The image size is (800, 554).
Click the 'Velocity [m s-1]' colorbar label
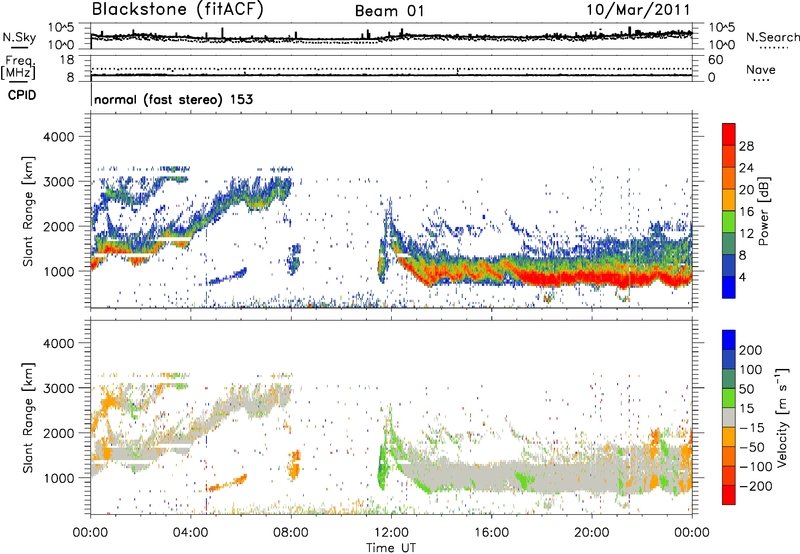coord(783,417)
